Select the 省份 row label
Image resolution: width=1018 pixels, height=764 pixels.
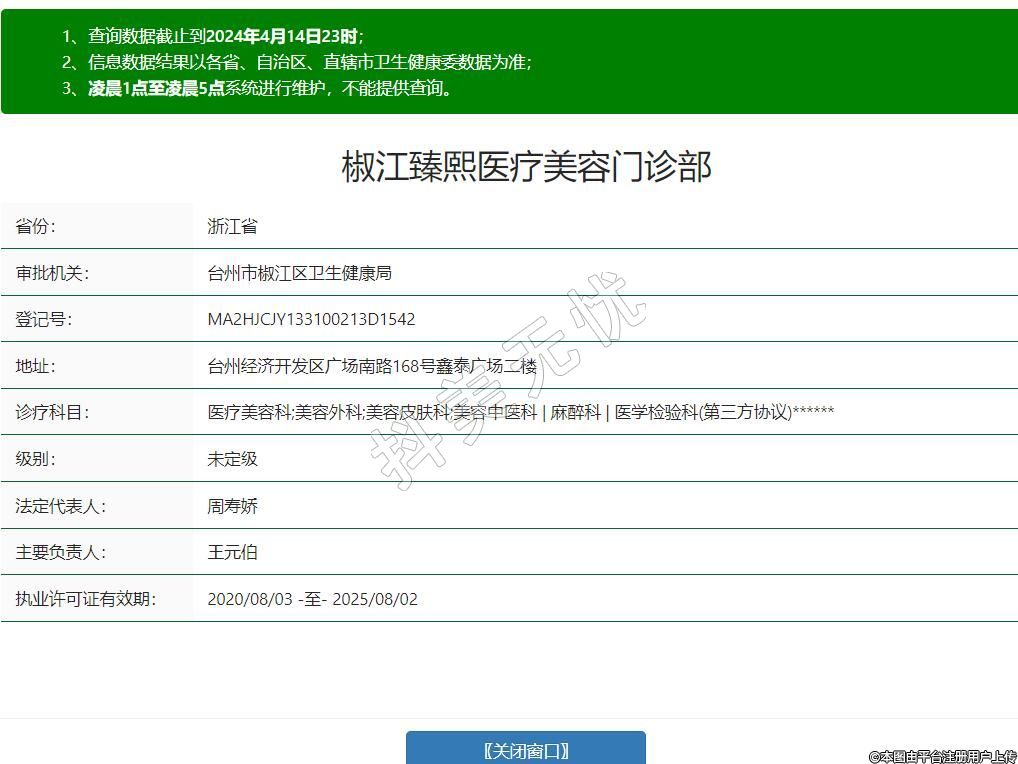tap(36, 226)
